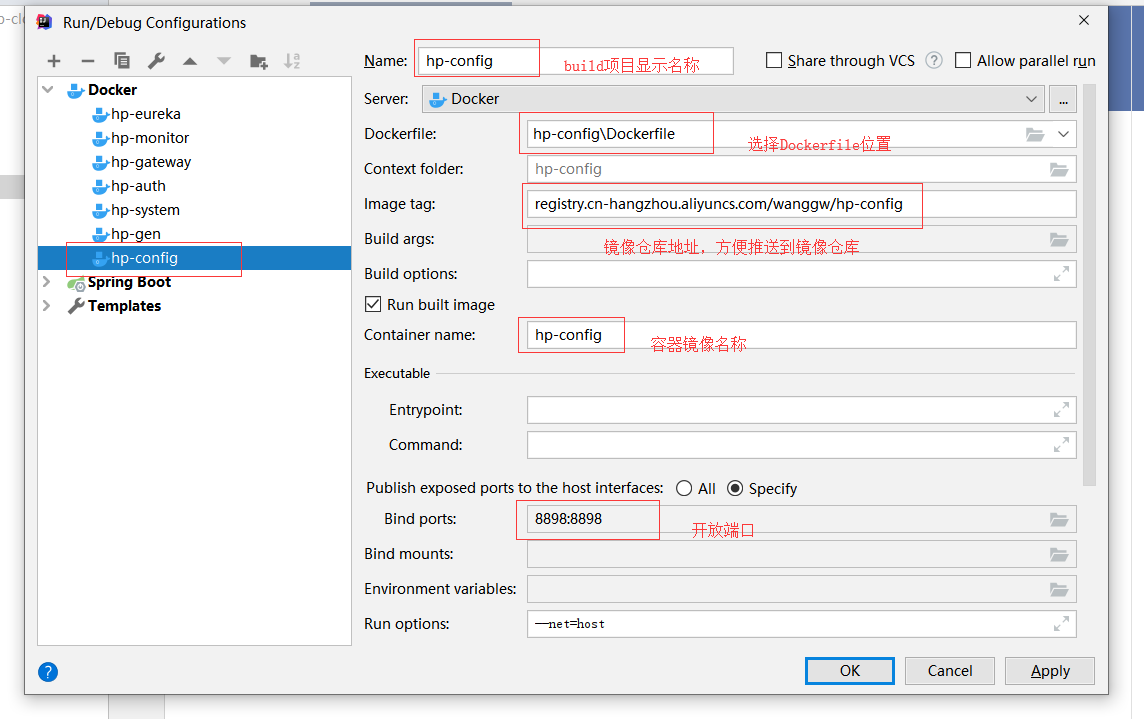Sort the configurations alphabetically
The image size is (1144, 719).
pyautogui.click(x=292, y=61)
